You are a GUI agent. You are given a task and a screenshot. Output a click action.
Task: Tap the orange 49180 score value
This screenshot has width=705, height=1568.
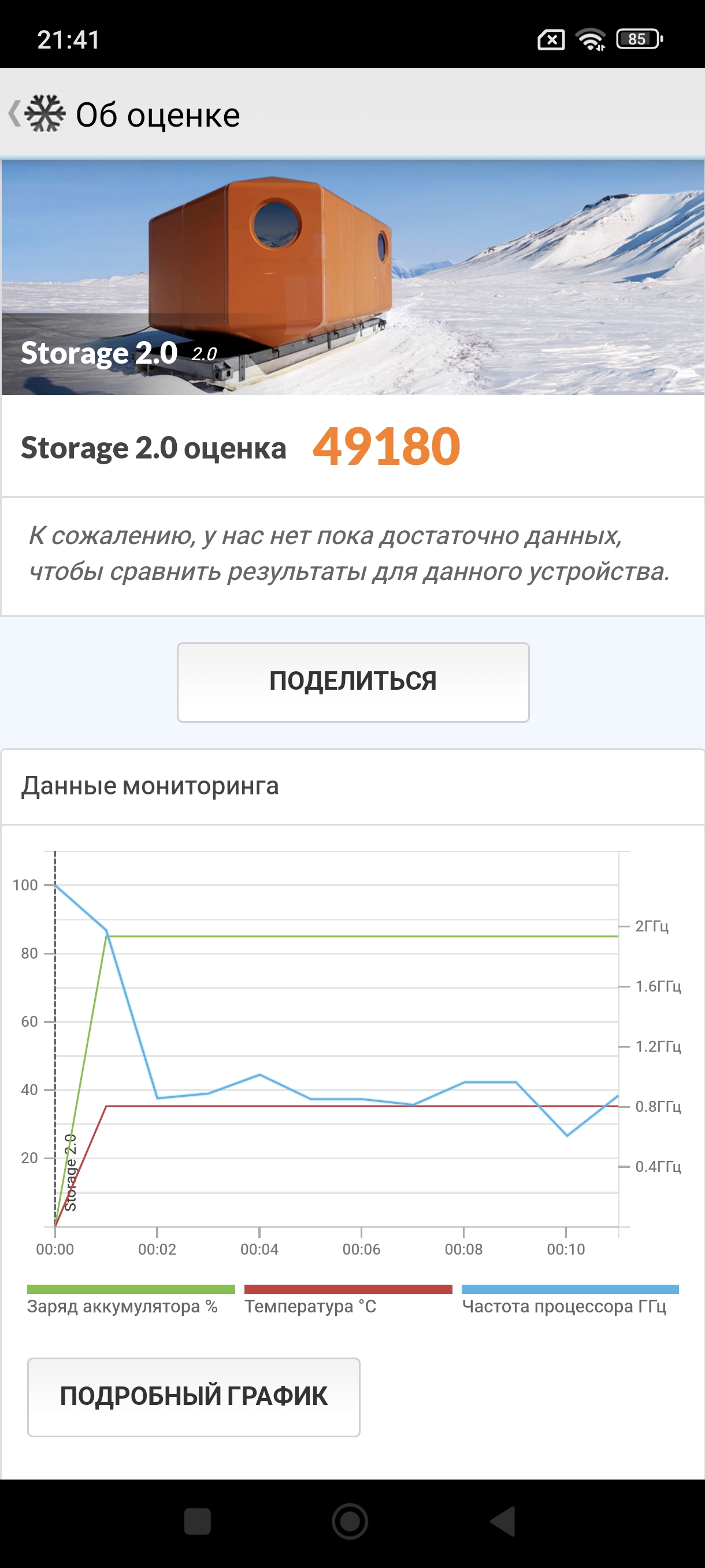click(386, 447)
